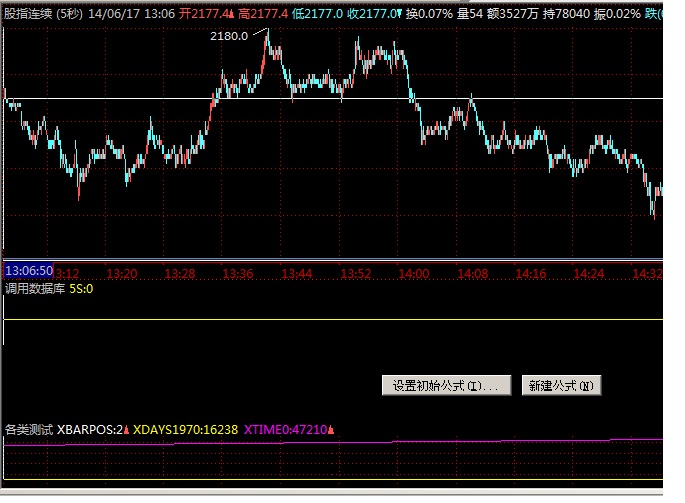Viewport: 685px width, 503px height.
Task: Select the 2180.0 high price label
Action: click(x=228, y=36)
